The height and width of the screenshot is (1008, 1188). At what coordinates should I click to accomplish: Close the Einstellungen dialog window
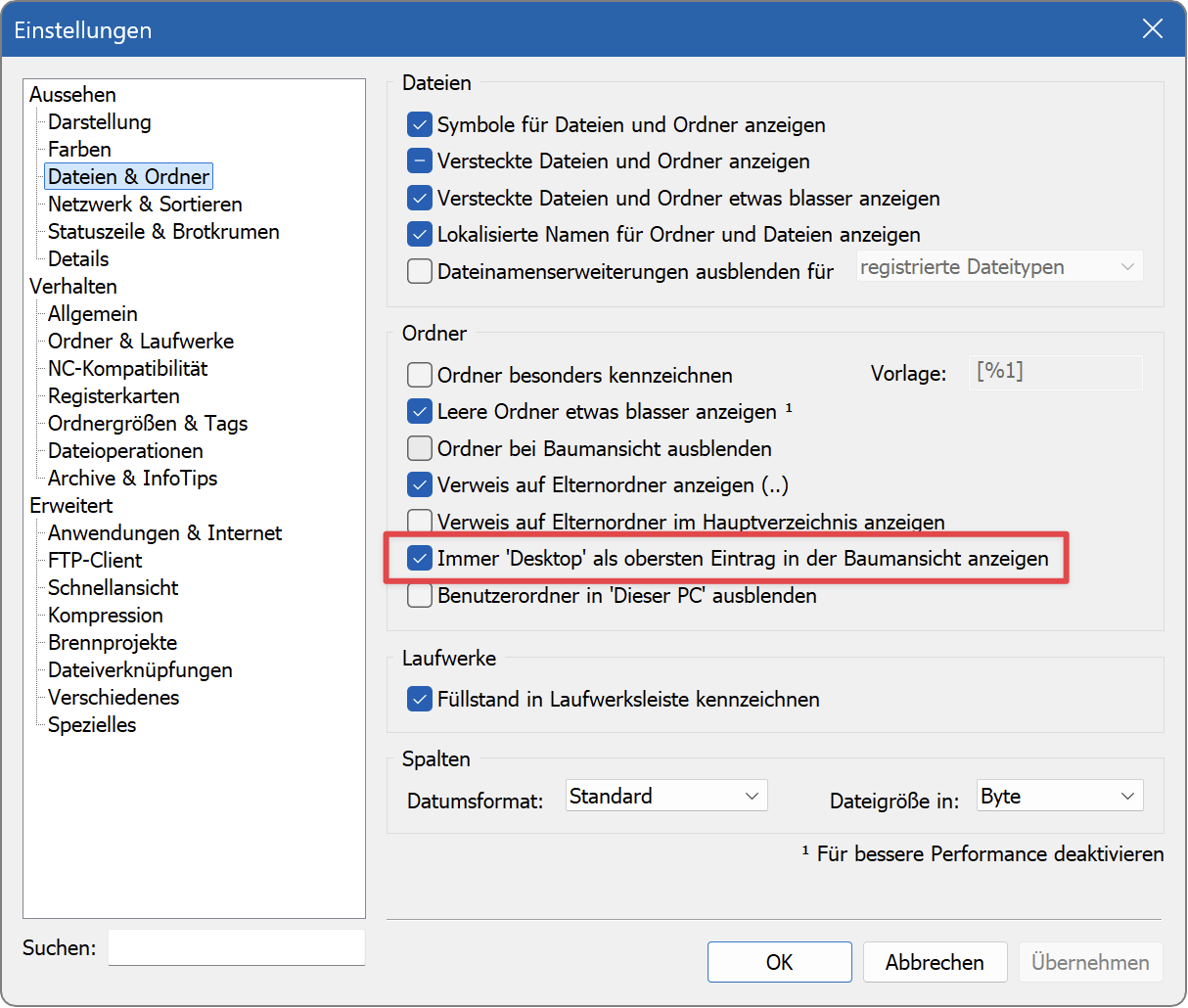point(1152,29)
